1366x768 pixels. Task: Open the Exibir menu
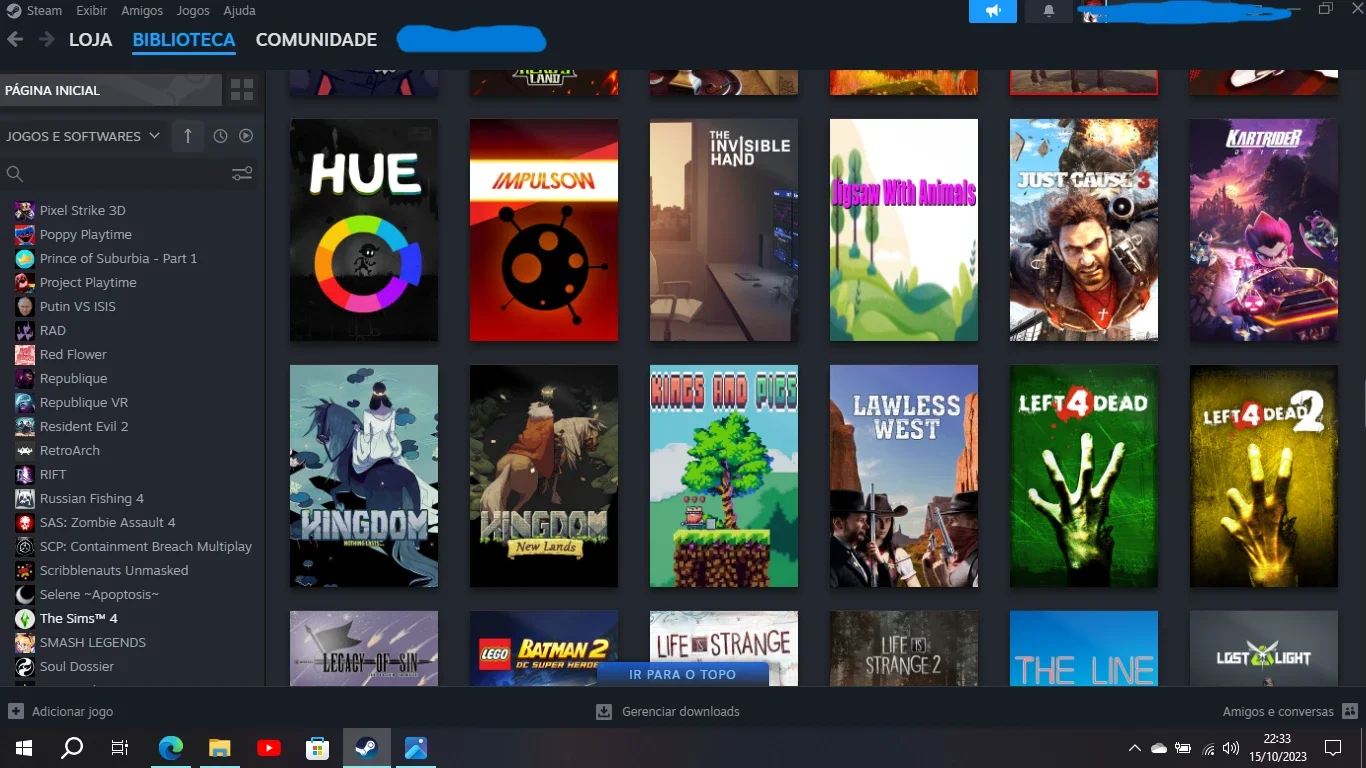91,10
